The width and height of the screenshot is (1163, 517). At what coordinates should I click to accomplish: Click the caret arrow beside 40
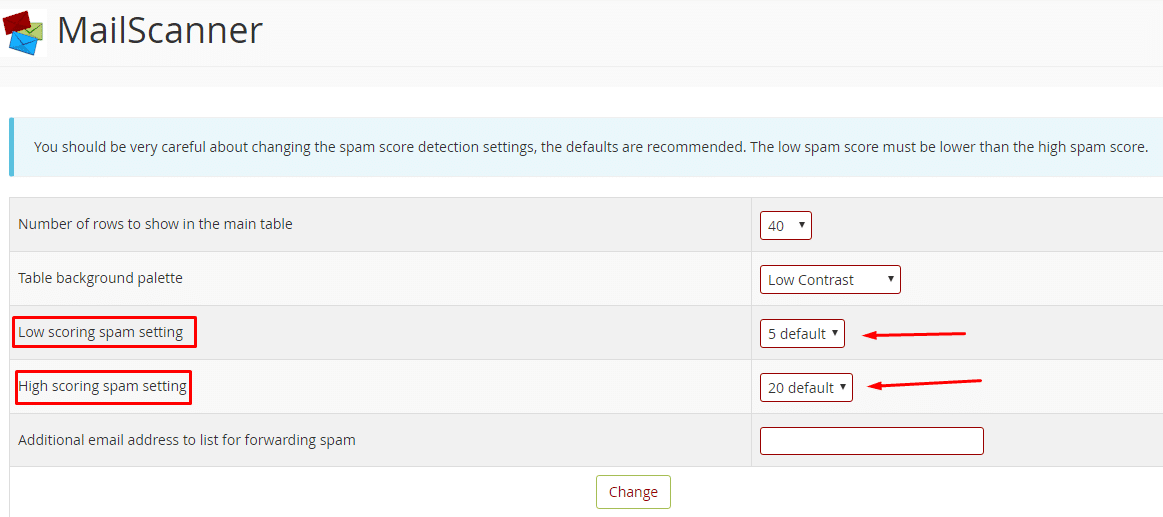(x=801, y=225)
